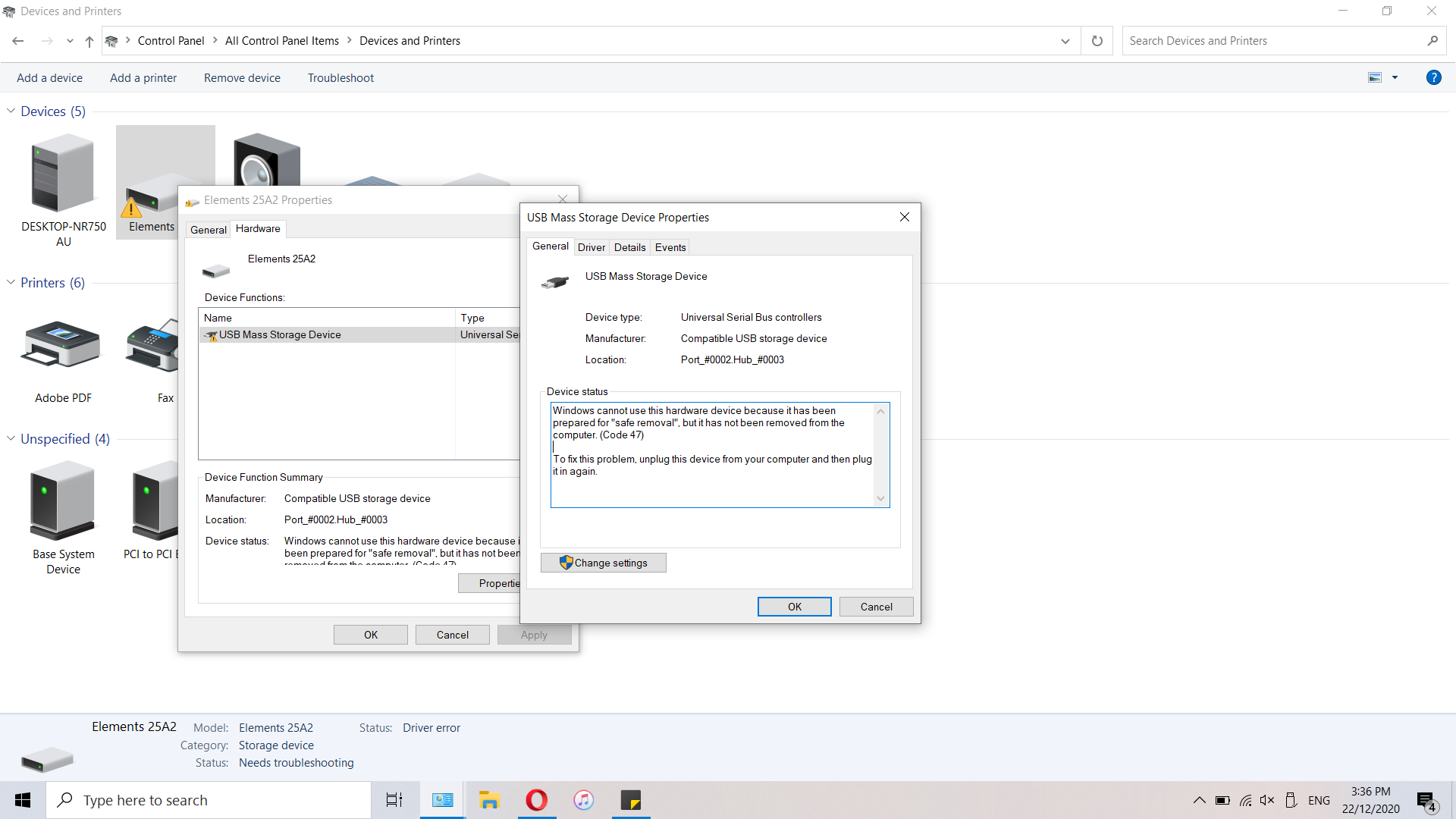Open Opera browser from the taskbar

point(536,800)
